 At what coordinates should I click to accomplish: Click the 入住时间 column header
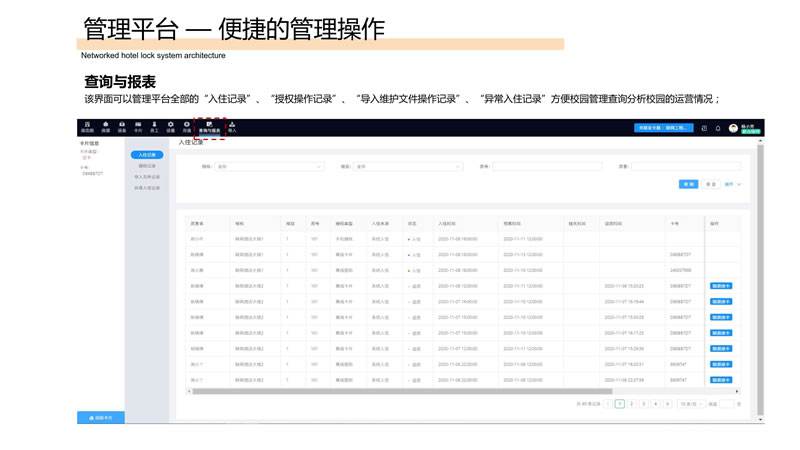(447, 224)
